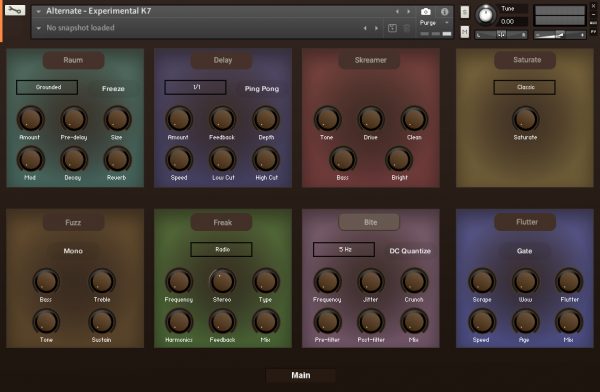
Task: Delete snapshot with the trash icon
Action: 407,28
